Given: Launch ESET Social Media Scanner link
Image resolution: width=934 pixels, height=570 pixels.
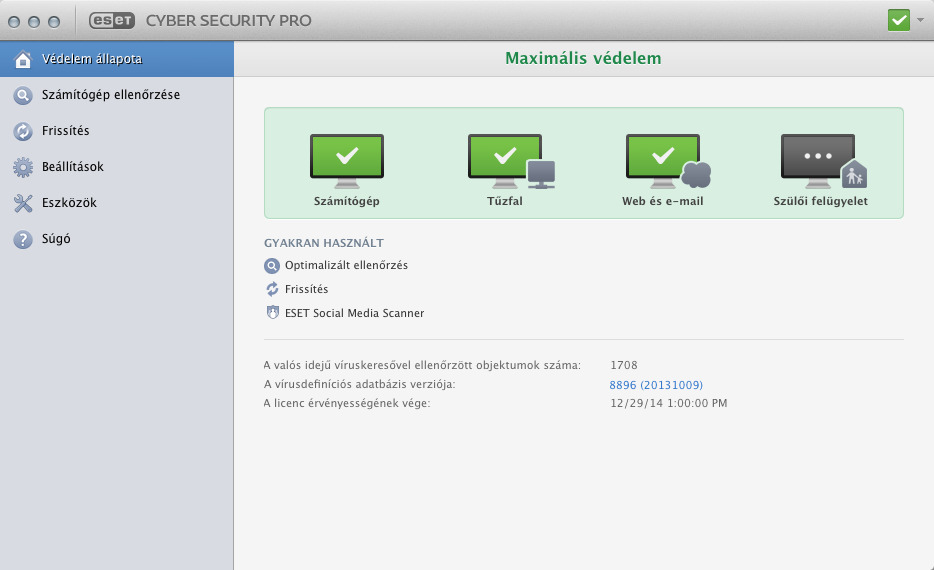Looking at the screenshot, I should point(354,313).
